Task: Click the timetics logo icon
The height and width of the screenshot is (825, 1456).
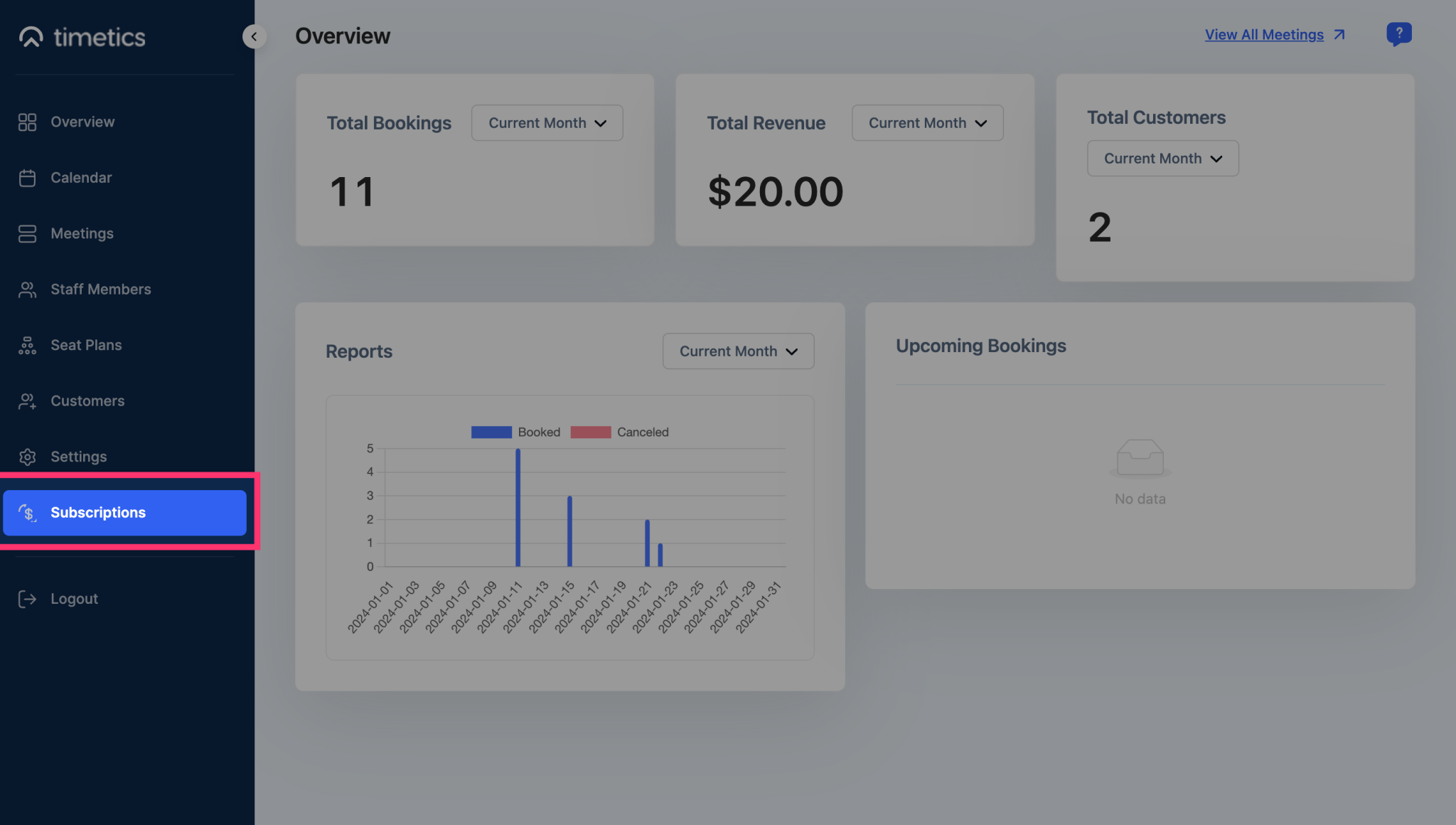Action: [30, 37]
